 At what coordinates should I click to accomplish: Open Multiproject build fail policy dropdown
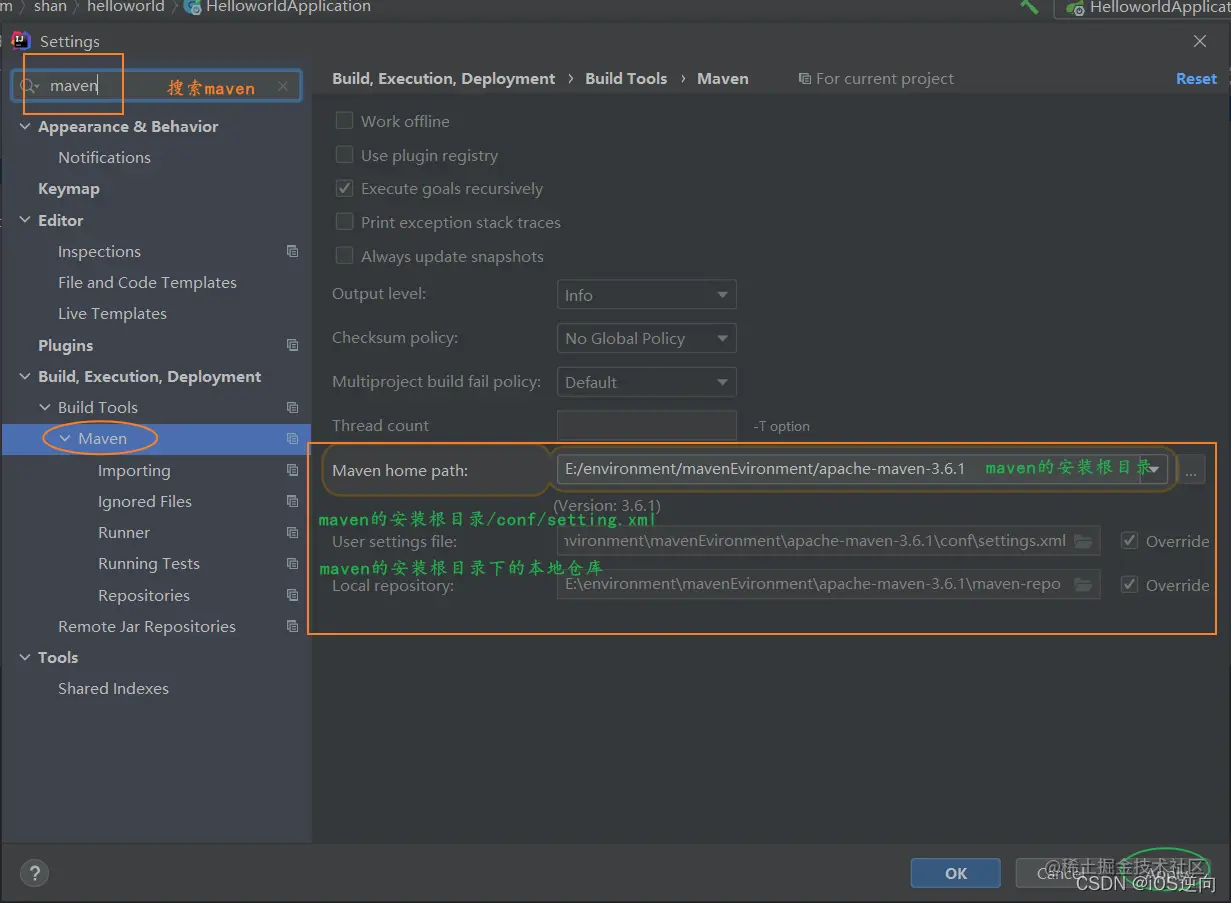click(x=646, y=382)
